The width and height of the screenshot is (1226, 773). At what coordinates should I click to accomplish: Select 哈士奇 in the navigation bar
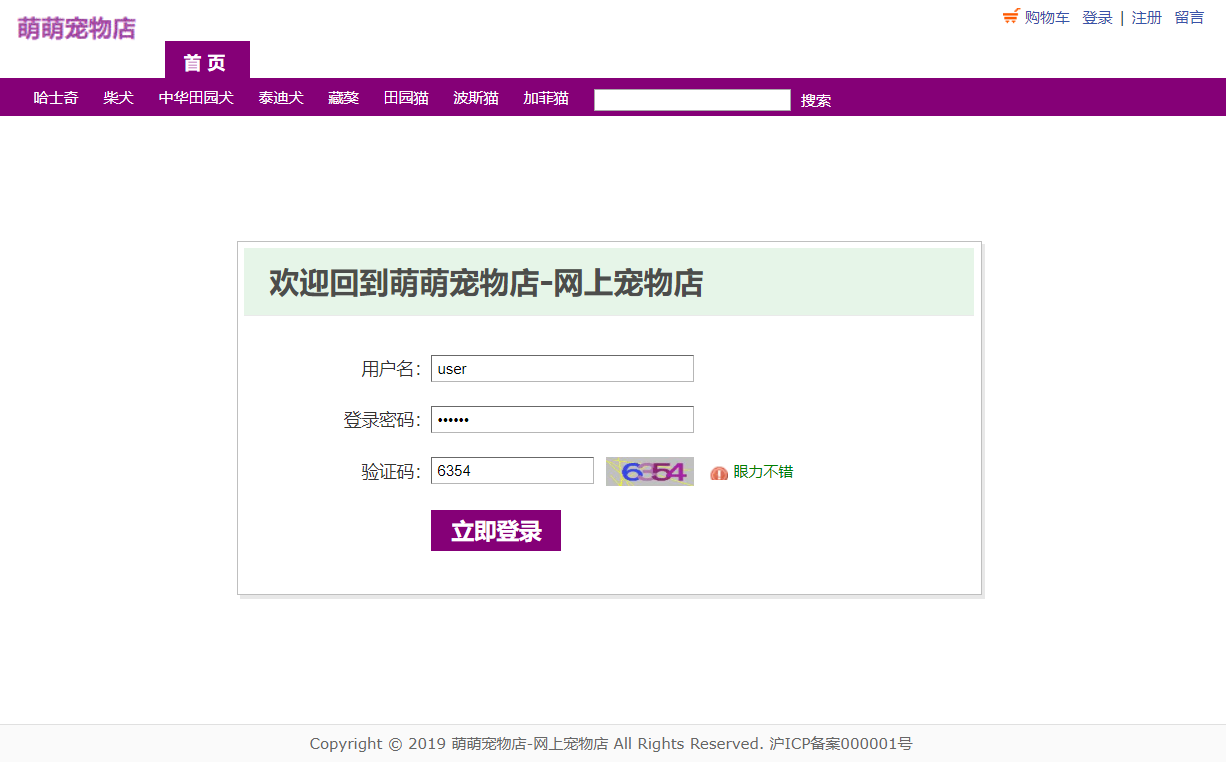(x=56, y=97)
